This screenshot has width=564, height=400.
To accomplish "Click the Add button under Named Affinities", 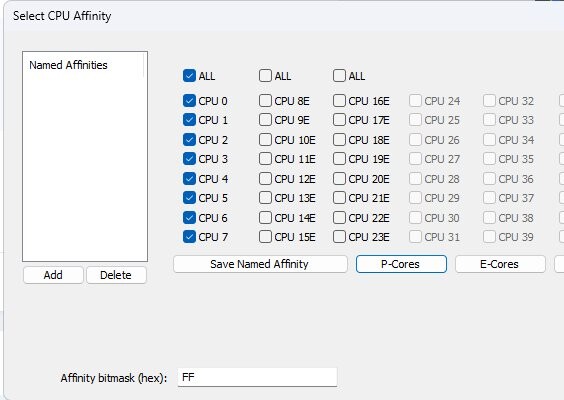I will click(x=53, y=275).
